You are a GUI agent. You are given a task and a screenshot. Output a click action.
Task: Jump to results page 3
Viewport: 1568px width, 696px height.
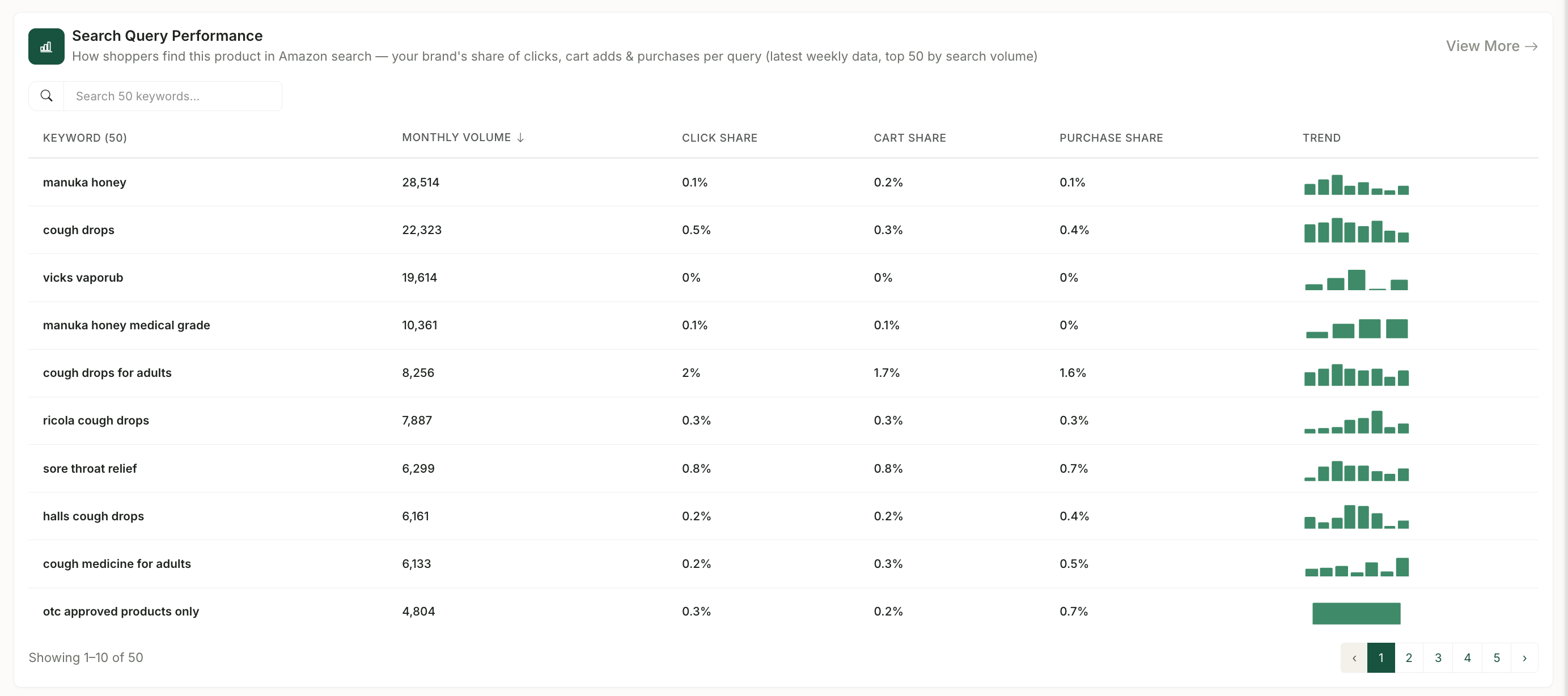click(x=1438, y=657)
